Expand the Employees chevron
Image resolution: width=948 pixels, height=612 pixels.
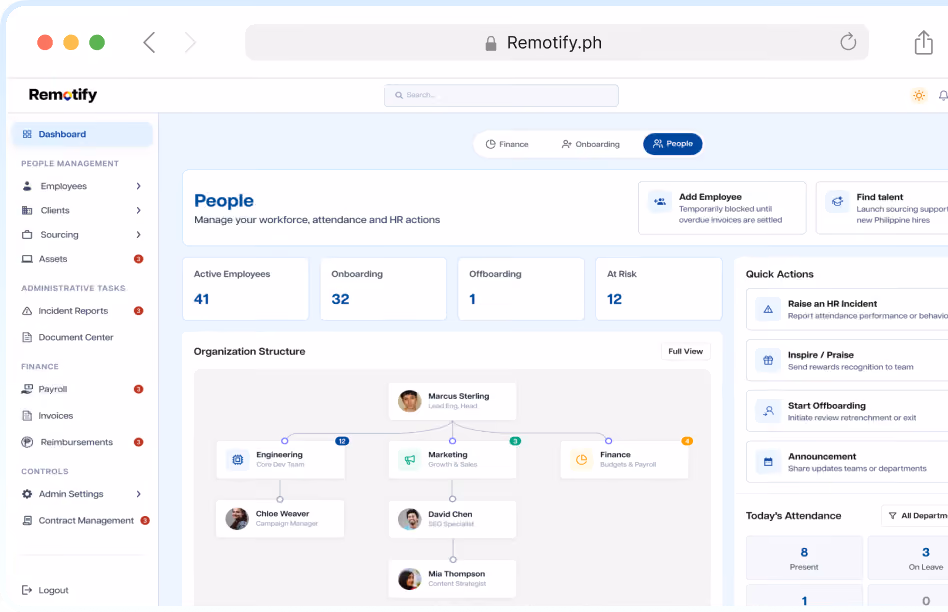[138, 186]
